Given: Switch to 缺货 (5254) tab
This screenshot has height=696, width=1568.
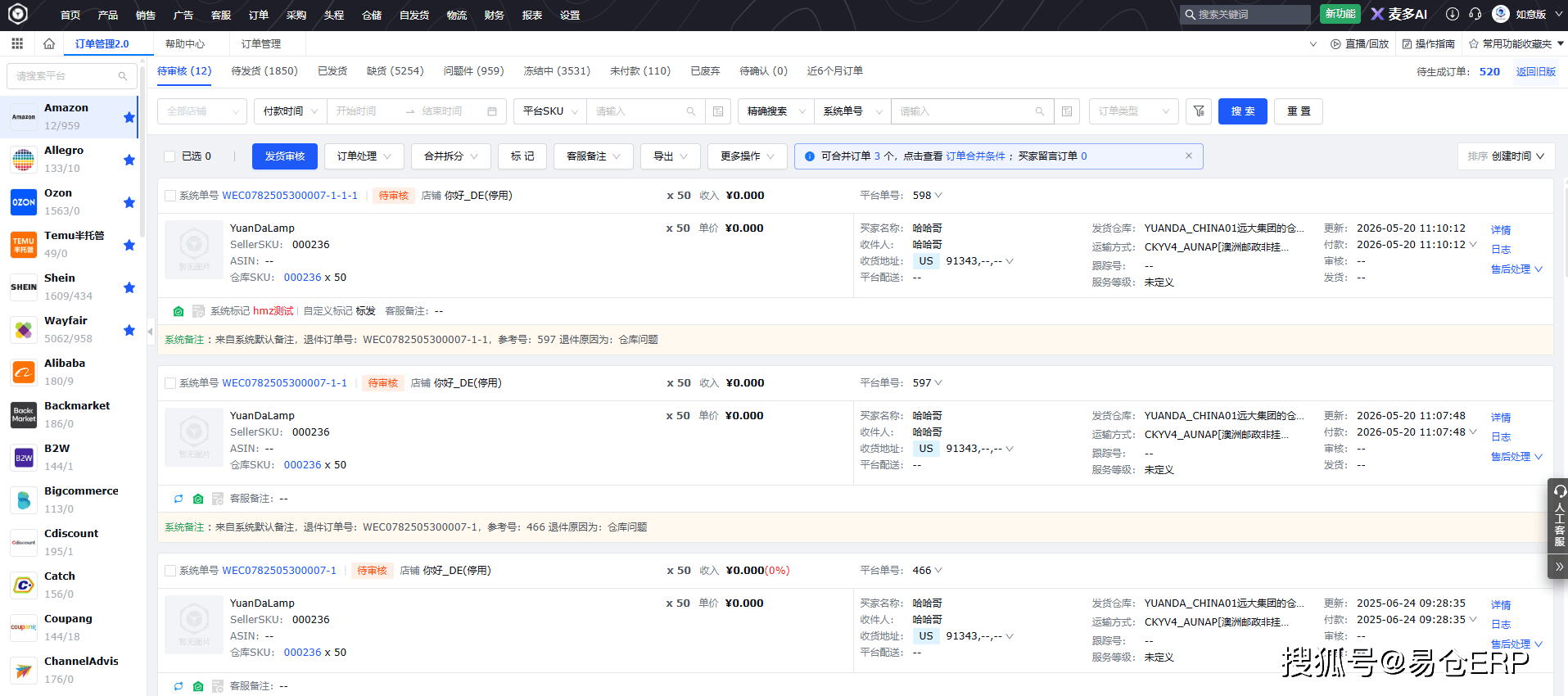Looking at the screenshot, I should click(x=395, y=71).
